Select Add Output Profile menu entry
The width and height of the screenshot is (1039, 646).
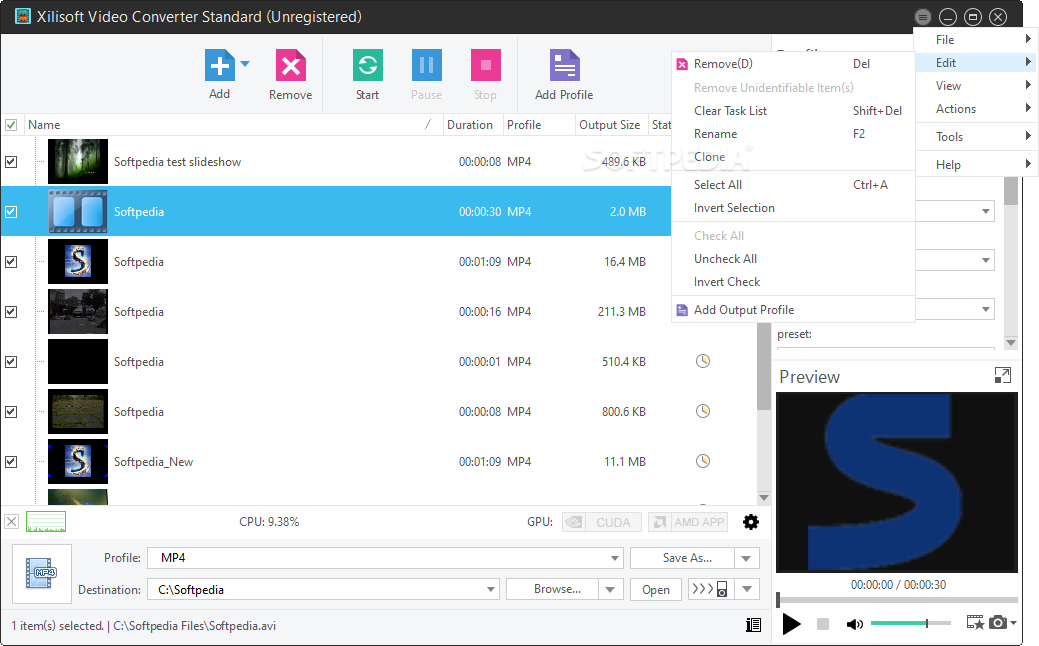pos(793,309)
